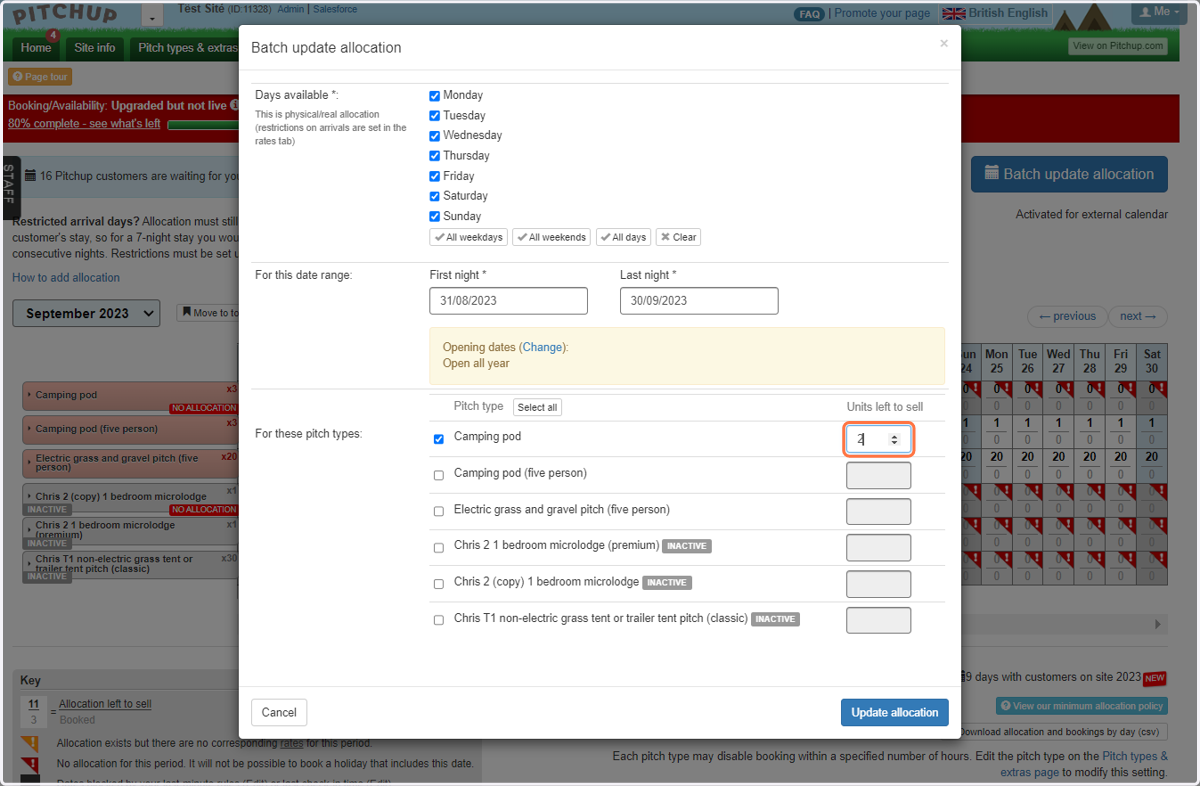The image size is (1200, 786).
Task: Click Select all pitch types
Action: tap(537, 407)
